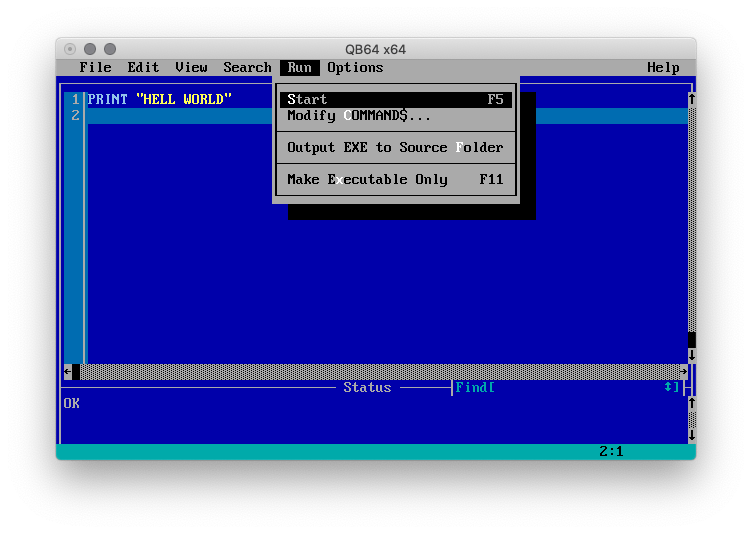This screenshot has width=752, height=534.
Task: Click the horizontal scroll left arrow
Action: tap(67, 372)
